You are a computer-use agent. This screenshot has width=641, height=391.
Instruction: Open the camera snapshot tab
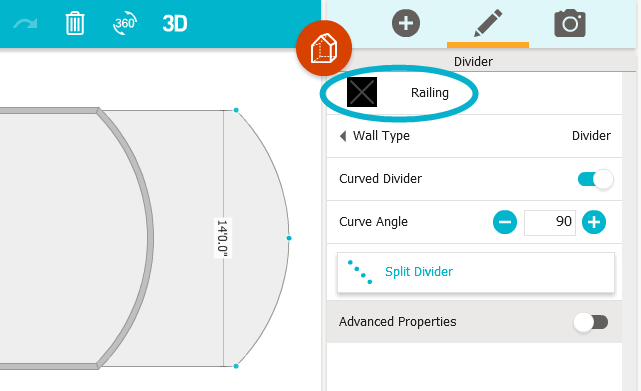pos(570,23)
